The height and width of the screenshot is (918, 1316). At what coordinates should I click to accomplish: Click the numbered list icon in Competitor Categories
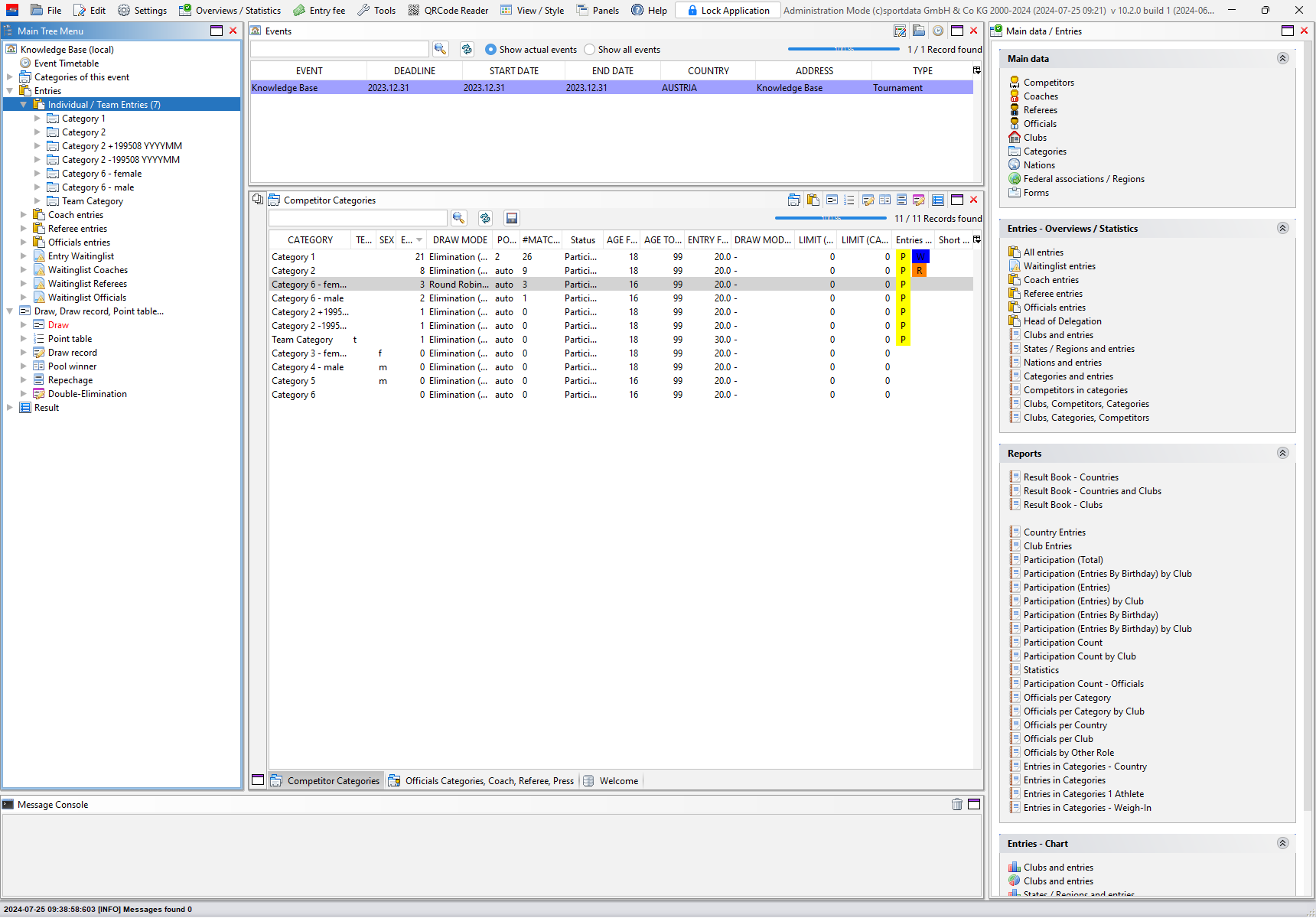coord(849,200)
